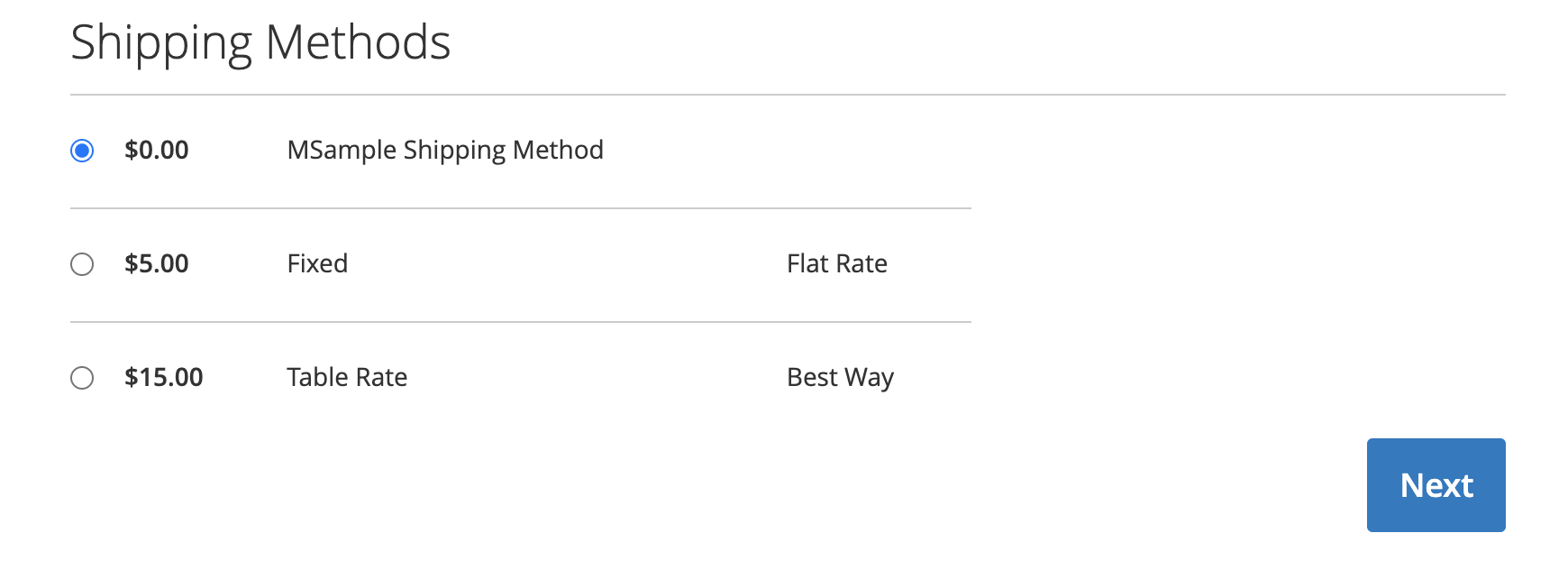Click the Next button
1568x579 pixels.
tap(1436, 485)
